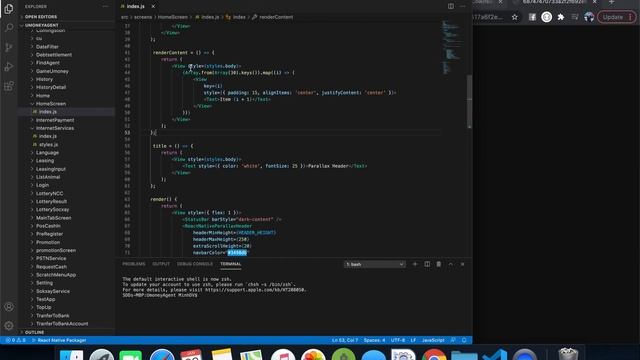Open the notifications bell in status bar
The width and height of the screenshot is (640, 360).
[x=464, y=340]
